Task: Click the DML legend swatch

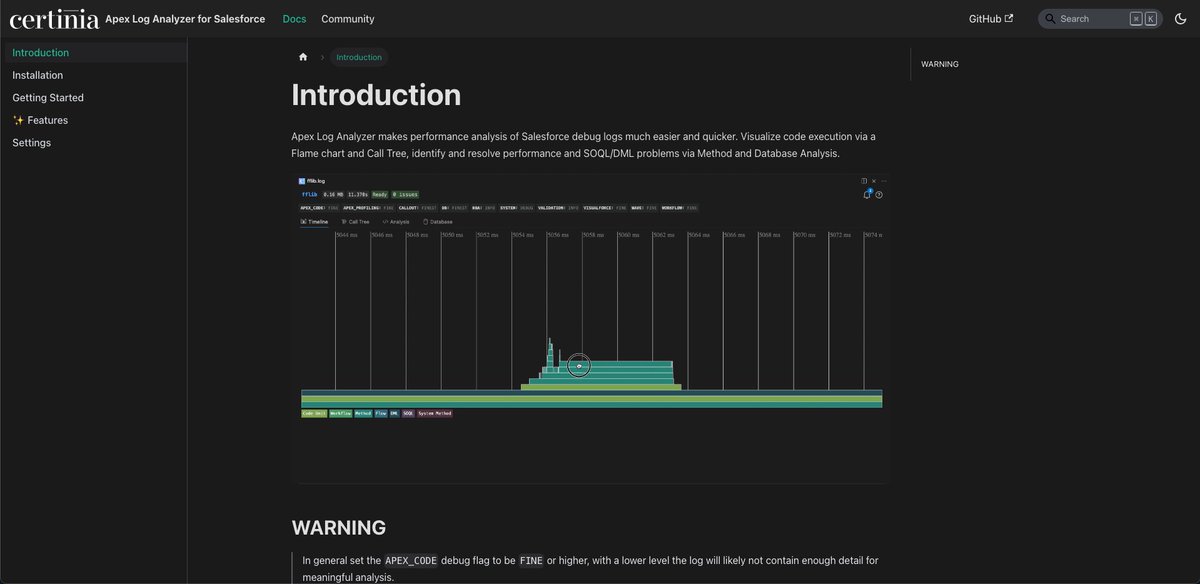Action: pos(394,413)
